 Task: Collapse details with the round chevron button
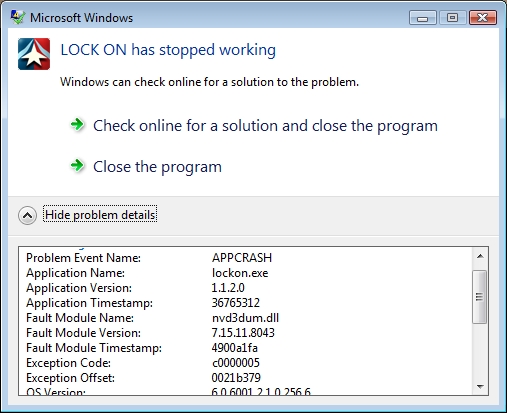[27, 215]
